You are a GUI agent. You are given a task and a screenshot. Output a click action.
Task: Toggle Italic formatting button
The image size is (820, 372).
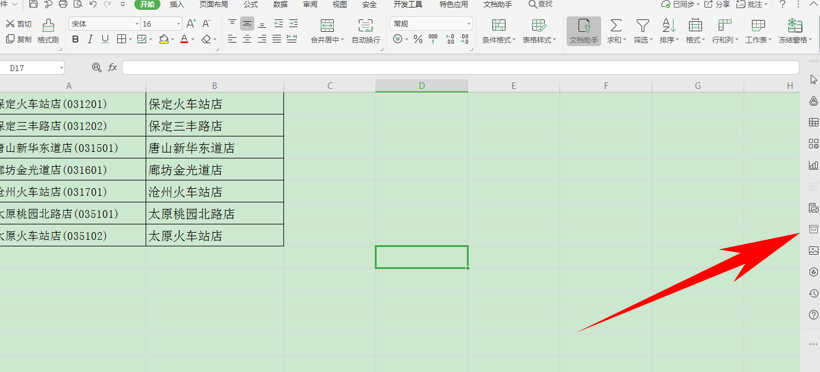(x=90, y=39)
